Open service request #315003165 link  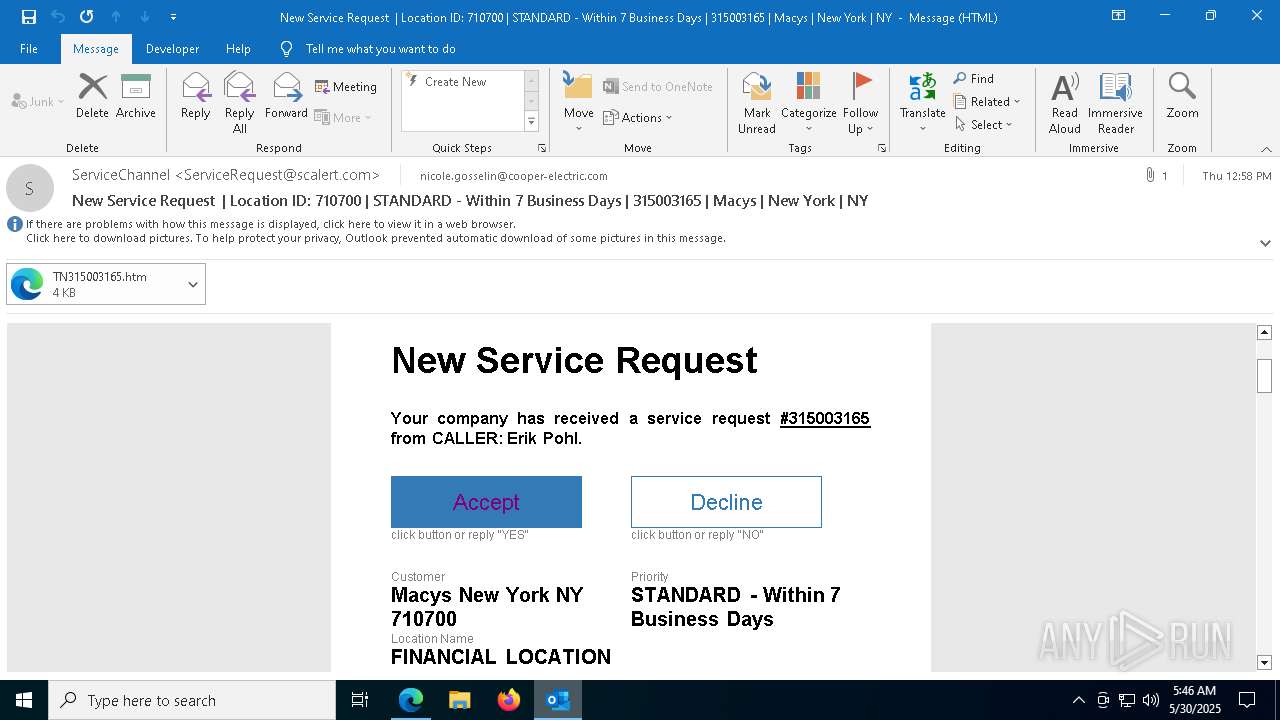(825, 418)
